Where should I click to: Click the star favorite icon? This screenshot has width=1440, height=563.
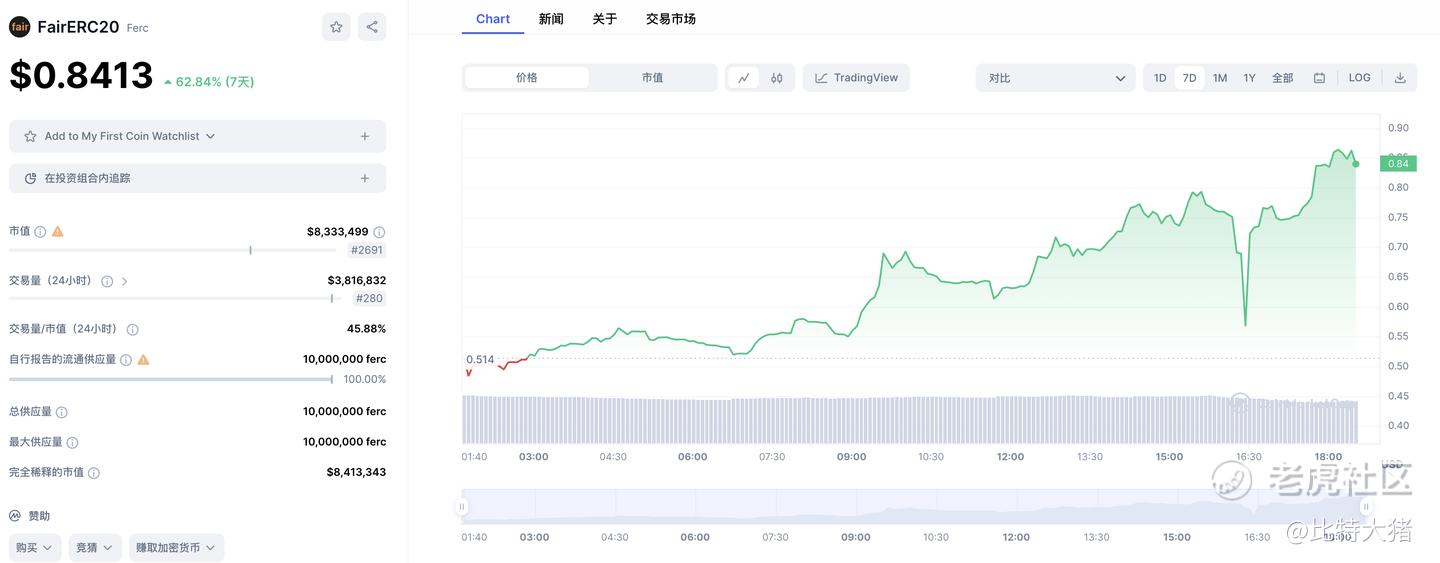pos(336,27)
